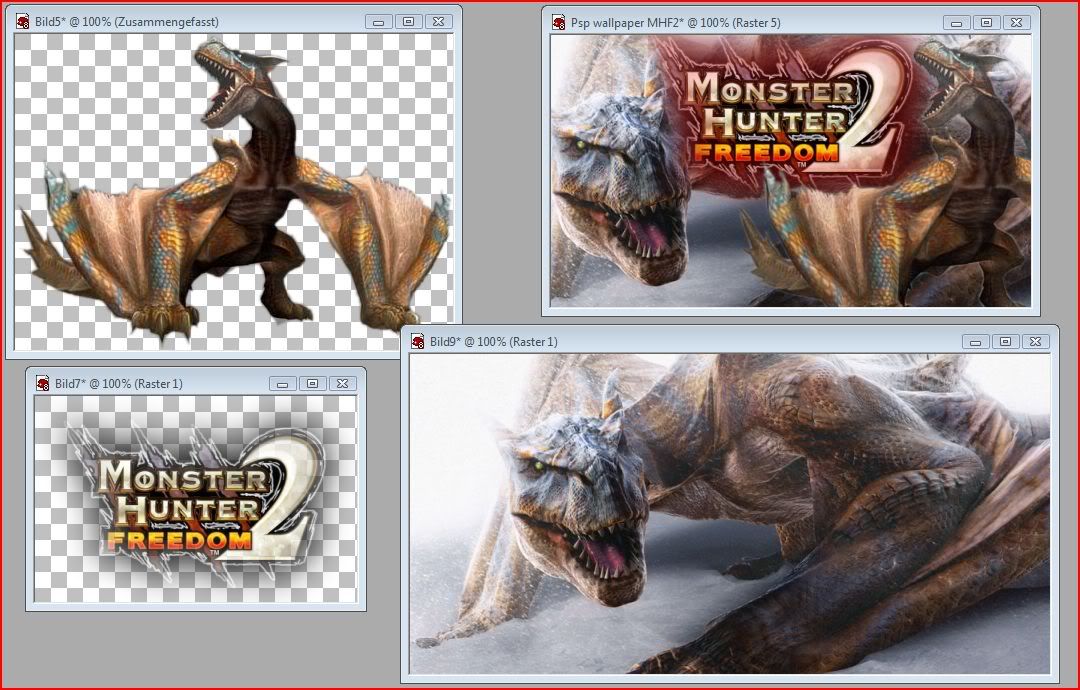1080x690 pixels.
Task: Close the Bild7 logo window
Action: point(342,383)
